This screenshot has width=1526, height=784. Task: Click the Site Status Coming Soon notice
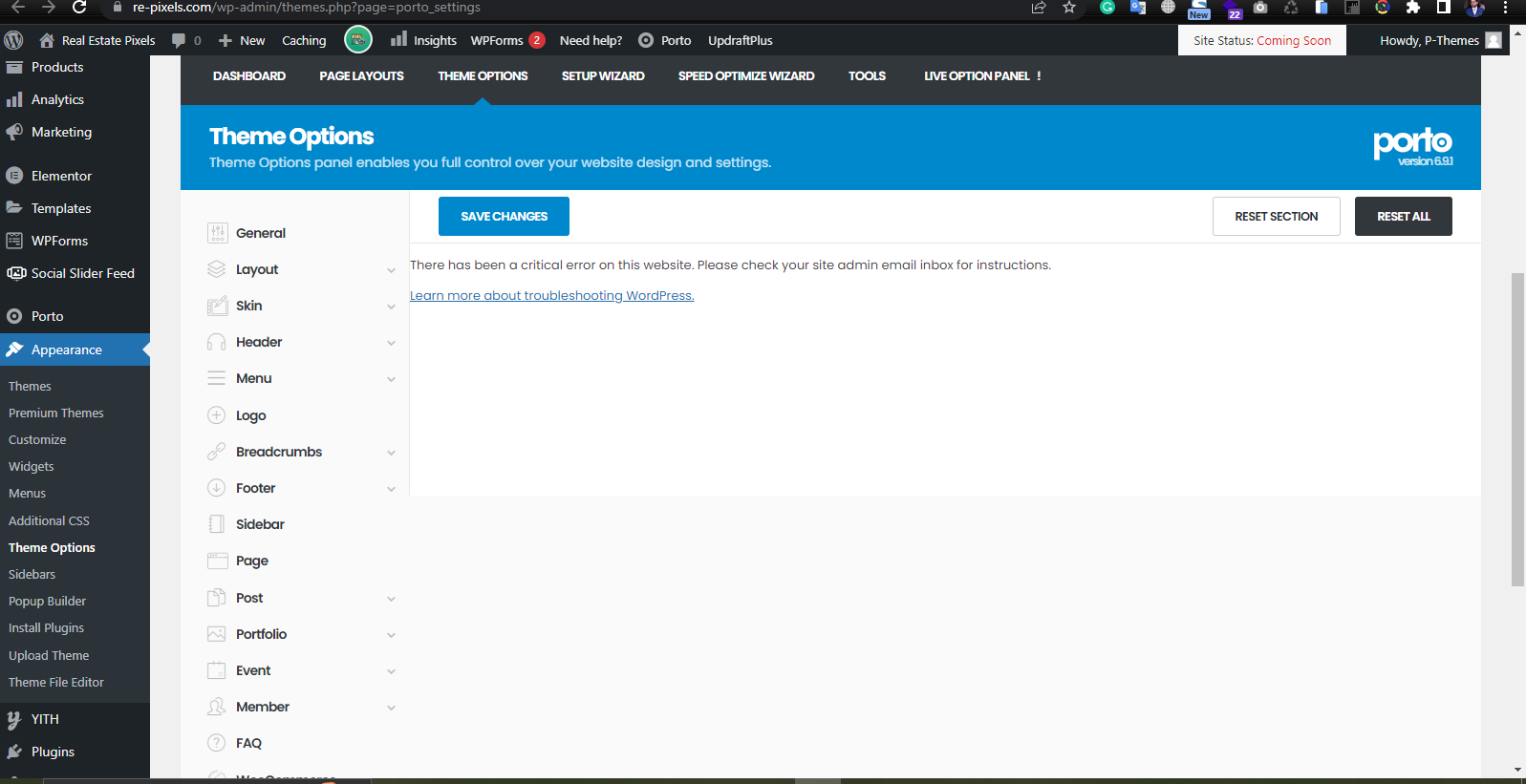click(x=1261, y=40)
